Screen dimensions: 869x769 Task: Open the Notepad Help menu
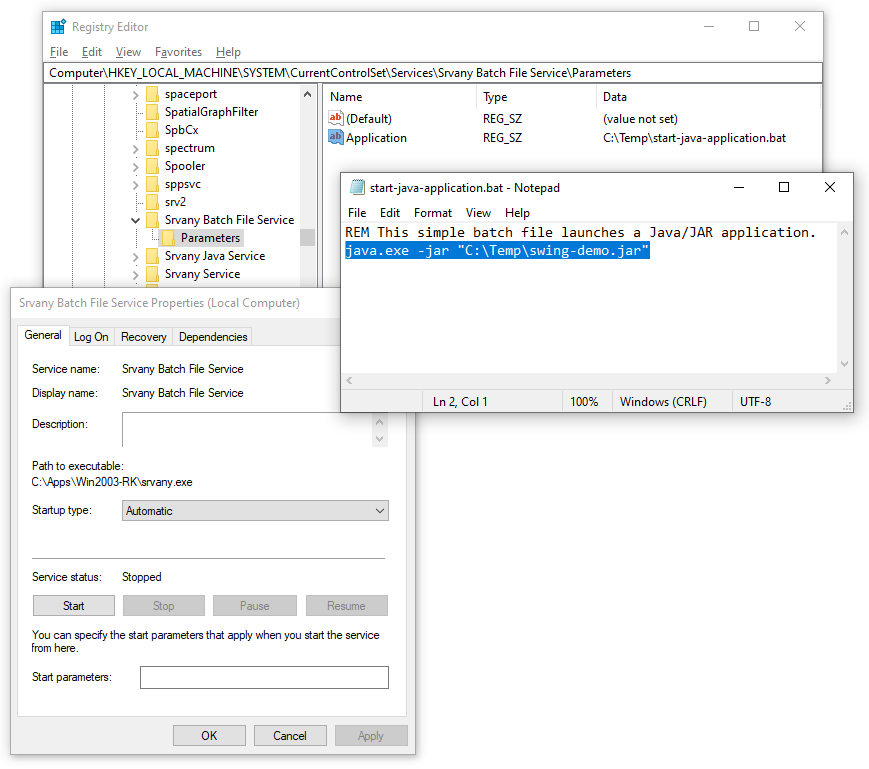click(517, 213)
